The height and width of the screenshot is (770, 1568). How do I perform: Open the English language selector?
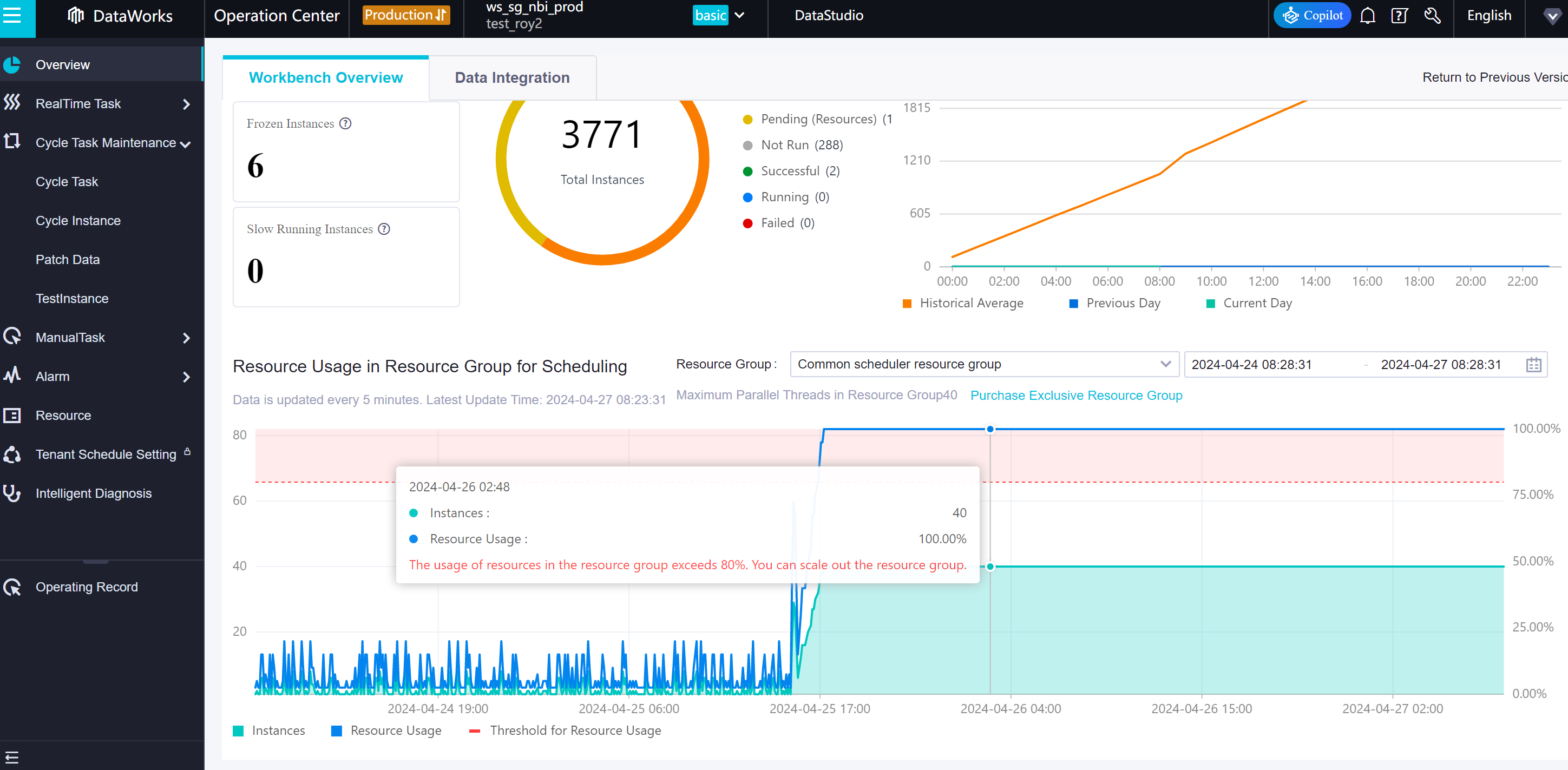pos(1489,15)
